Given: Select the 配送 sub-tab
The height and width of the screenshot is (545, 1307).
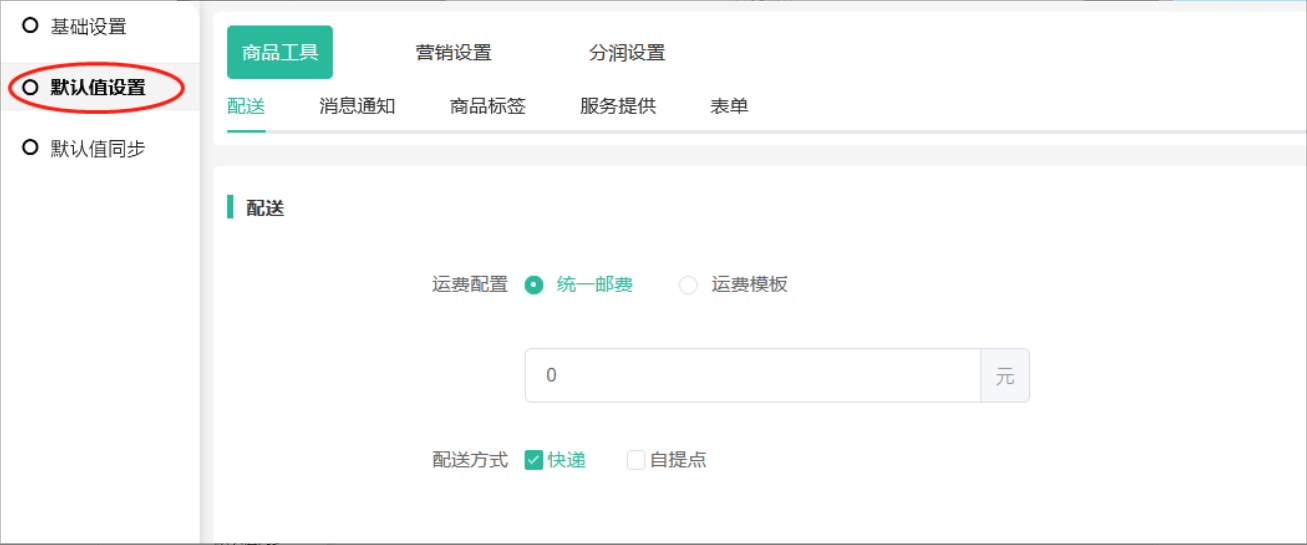Looking at the screenshot, I should click(x=246, y=106).
